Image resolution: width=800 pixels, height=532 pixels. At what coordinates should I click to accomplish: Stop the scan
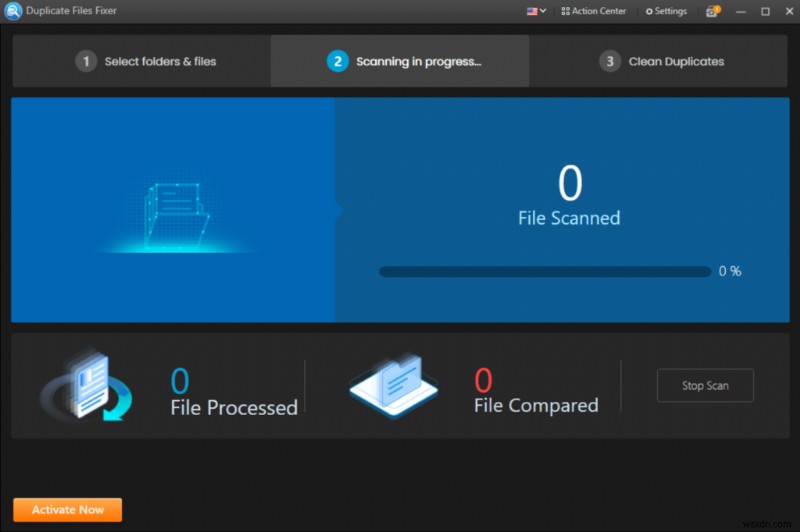(x=705, y=386)
